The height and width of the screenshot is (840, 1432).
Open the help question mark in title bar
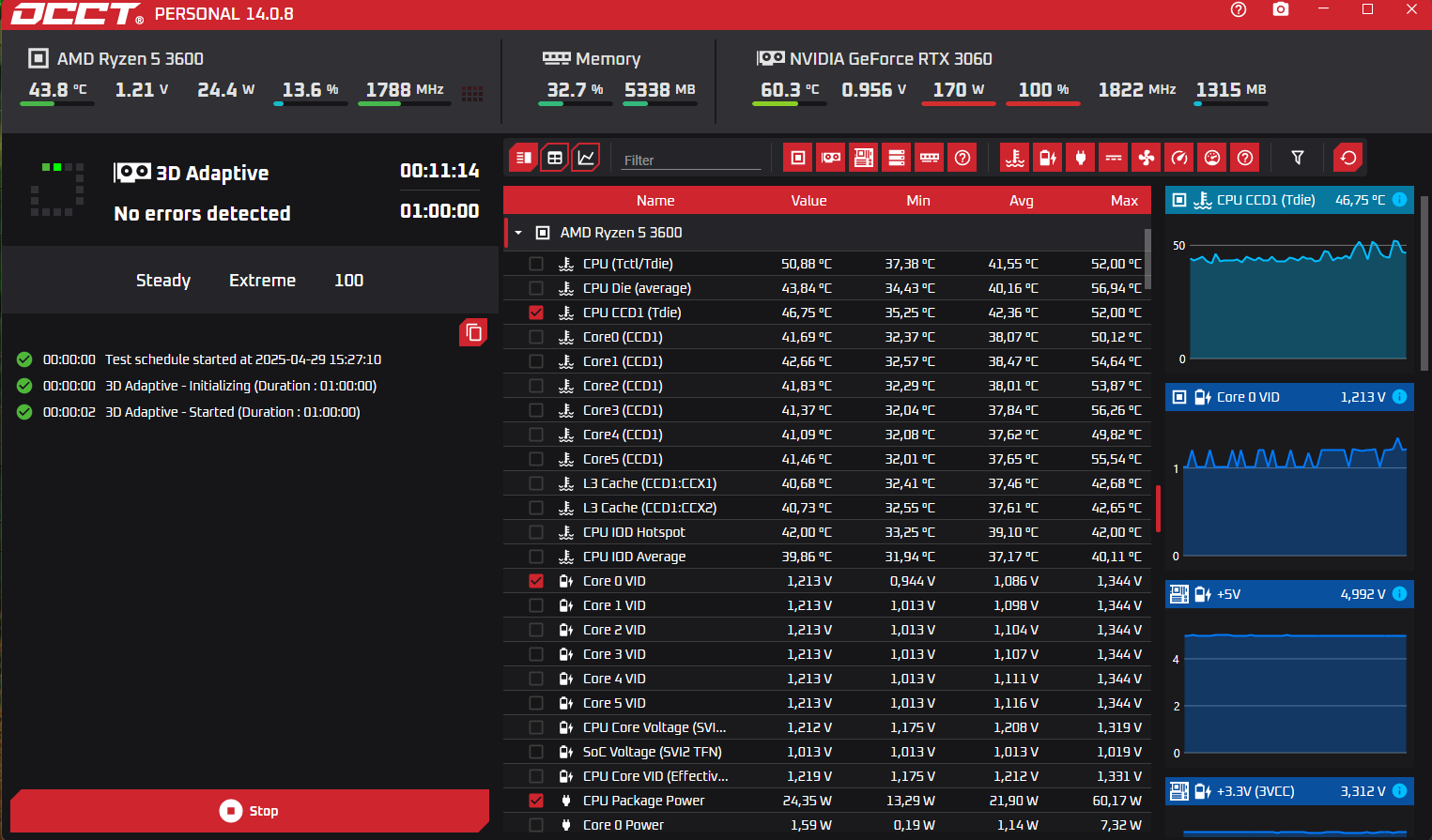click(1239, 9)
